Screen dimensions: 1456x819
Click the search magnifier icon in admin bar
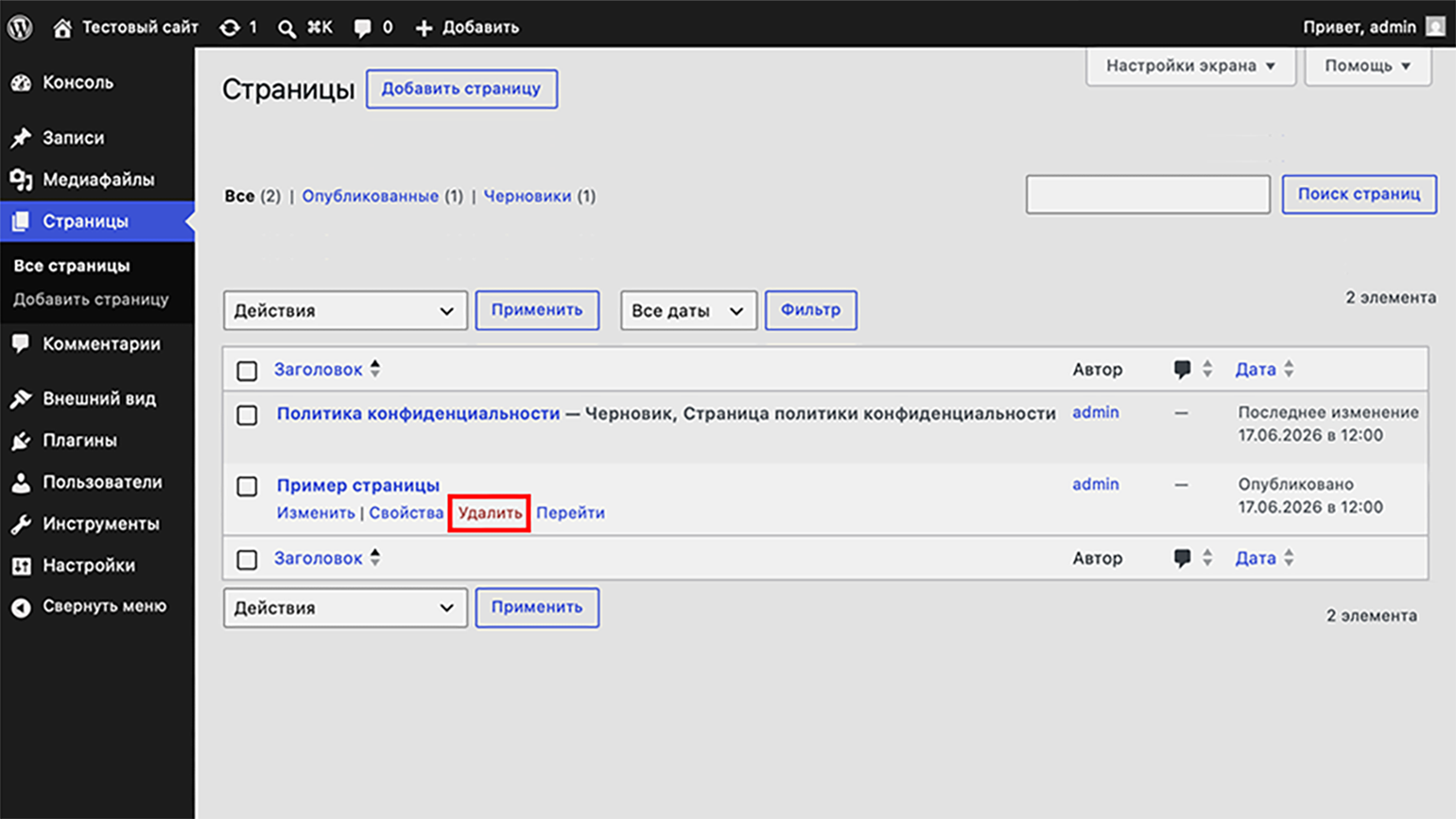point(286,28)
